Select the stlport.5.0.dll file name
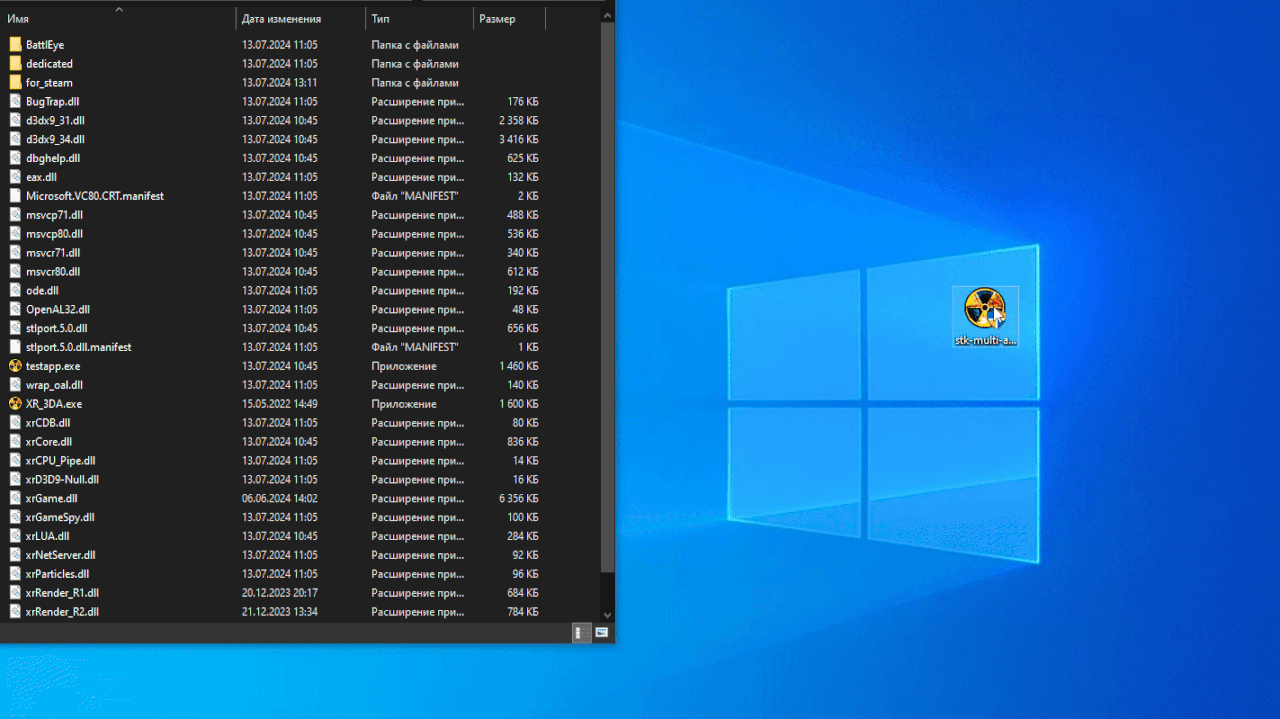This screenshot has height=719, width=1280. pyautogui.click(x=57, y=328)
